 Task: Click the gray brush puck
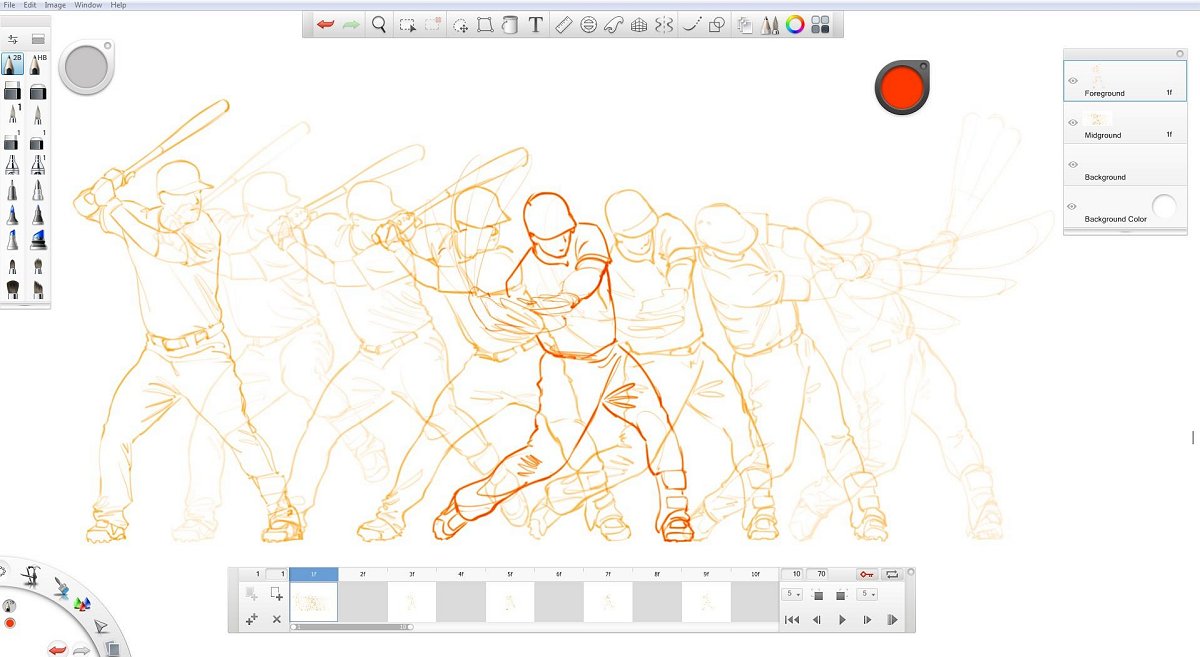pyautogui.click(x=85, y=68)
